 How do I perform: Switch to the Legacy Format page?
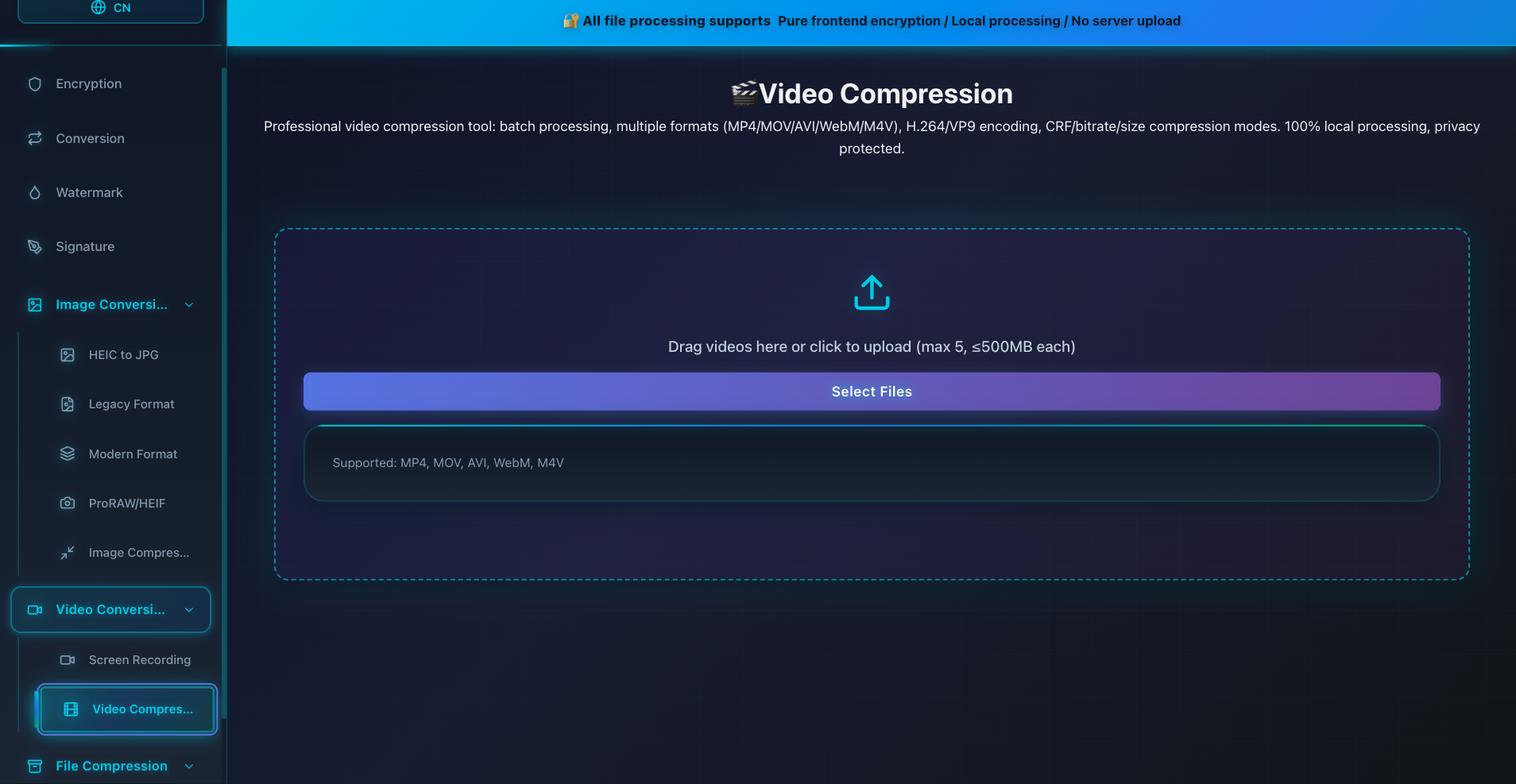tap(131, 404)
